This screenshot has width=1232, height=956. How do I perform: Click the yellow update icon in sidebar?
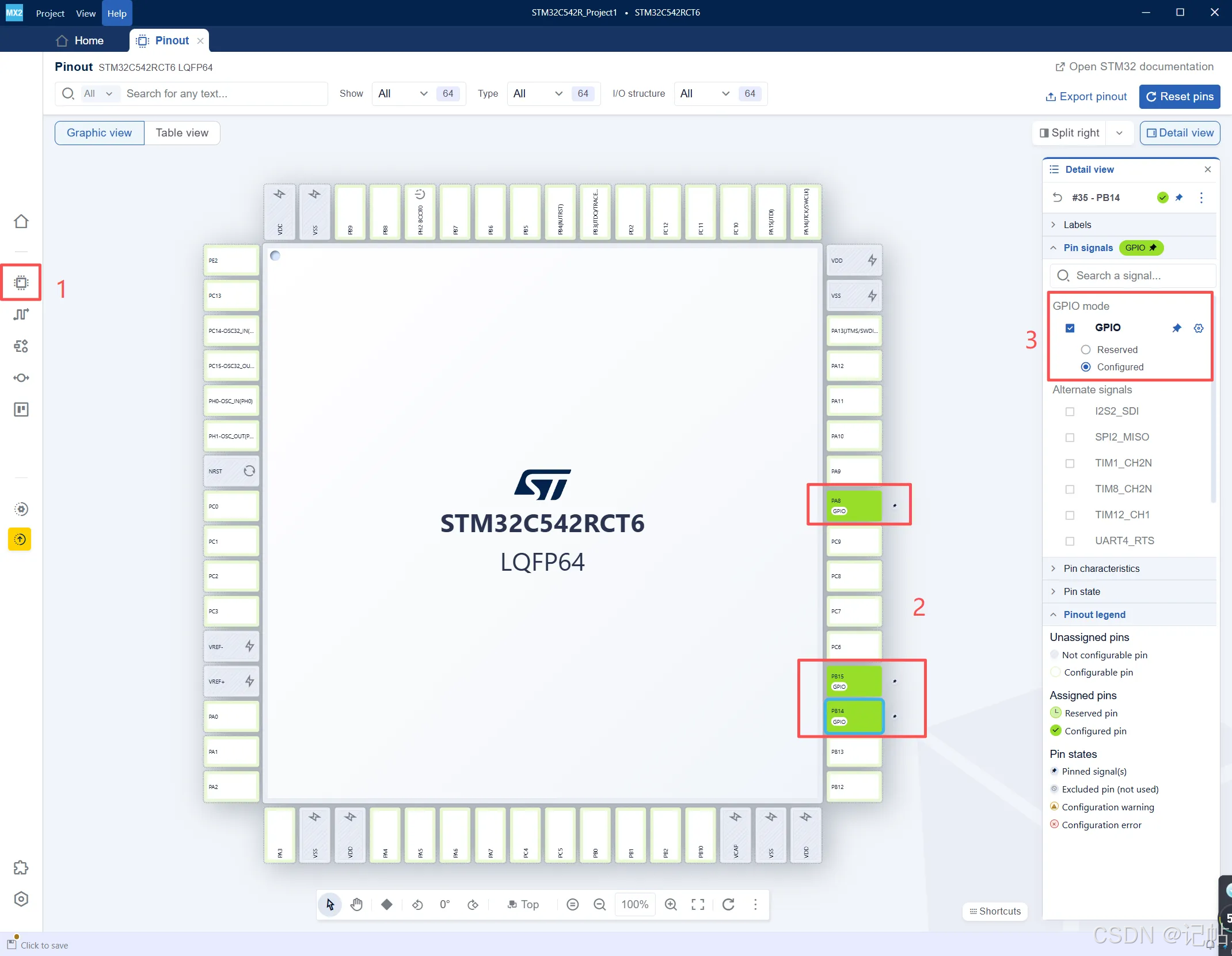pyautogui.click(x=20, y=540)
